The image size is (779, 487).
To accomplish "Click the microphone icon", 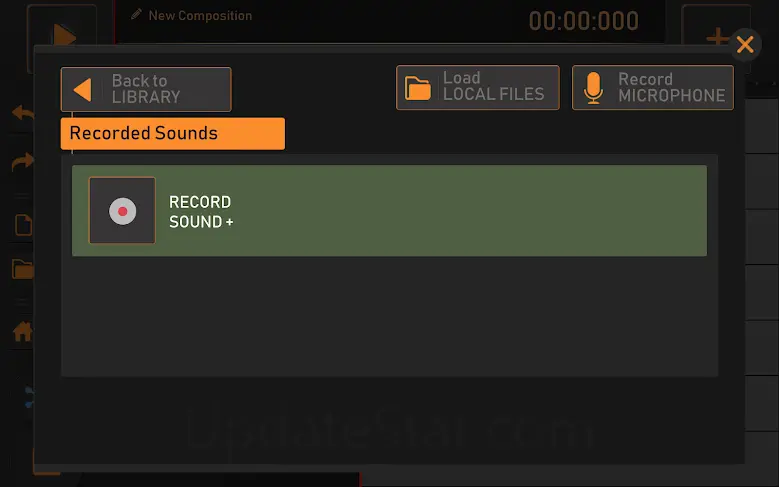I will coord(593,88).
